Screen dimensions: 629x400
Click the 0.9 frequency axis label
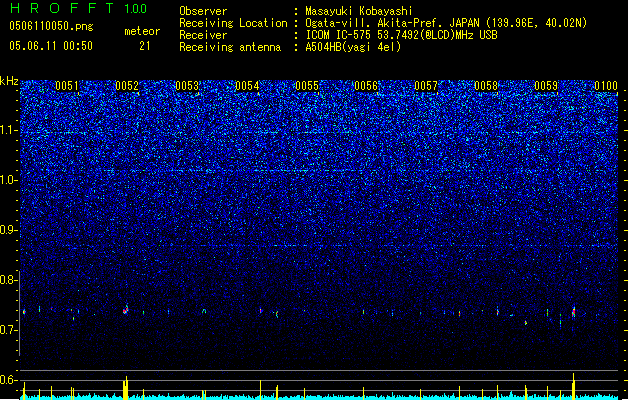(x=8, y=230)
